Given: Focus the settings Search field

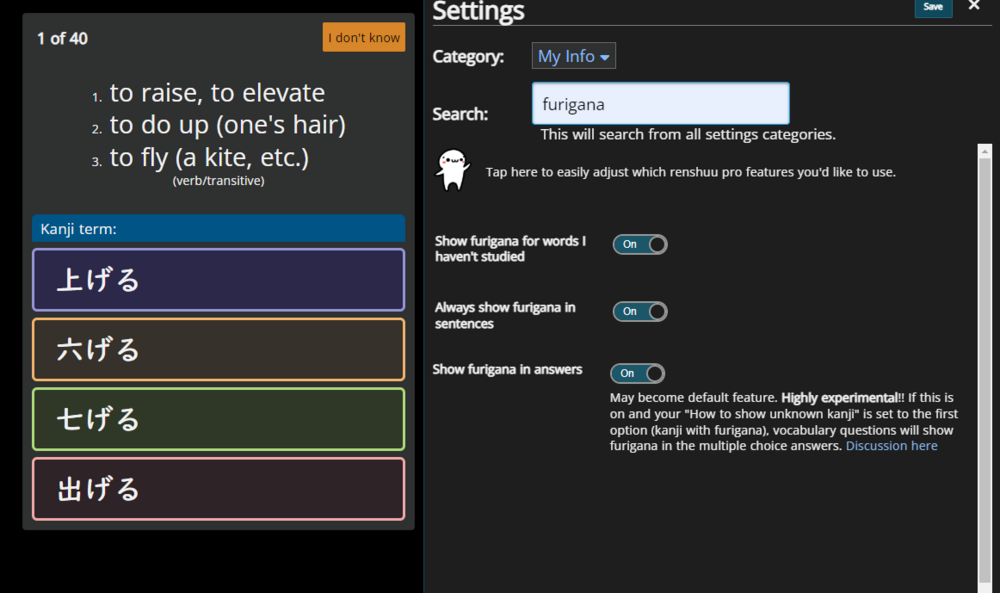Looking at the screenshot, I should 660,104.
